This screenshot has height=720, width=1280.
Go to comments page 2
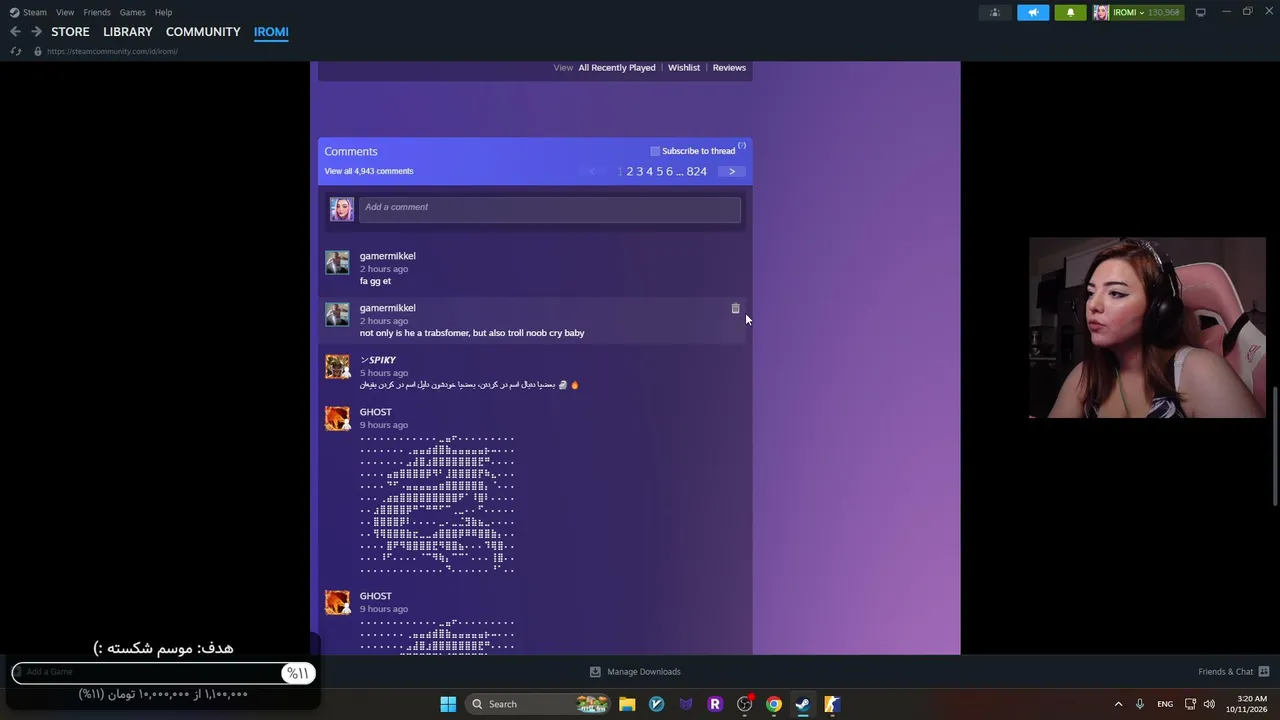[x=630, y=171]
